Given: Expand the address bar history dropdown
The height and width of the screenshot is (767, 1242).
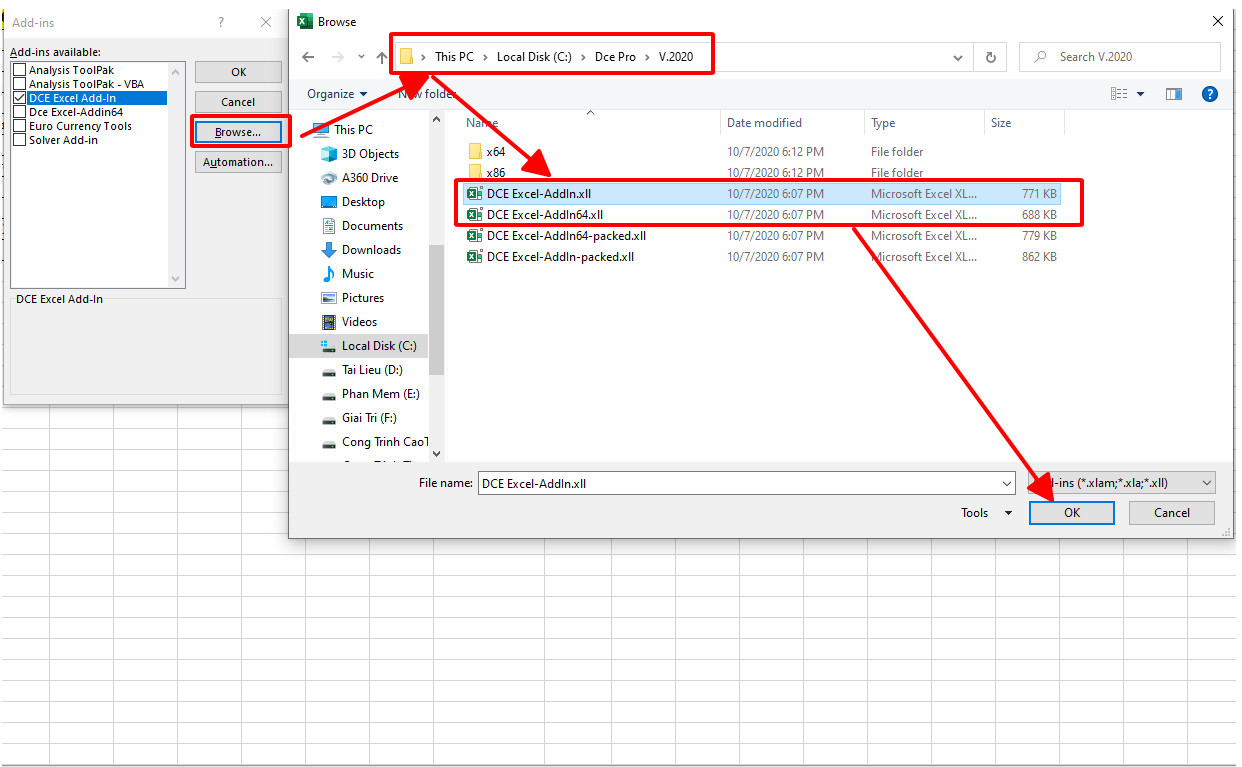Looking at the screenshot, I should [x=958, y=57].
